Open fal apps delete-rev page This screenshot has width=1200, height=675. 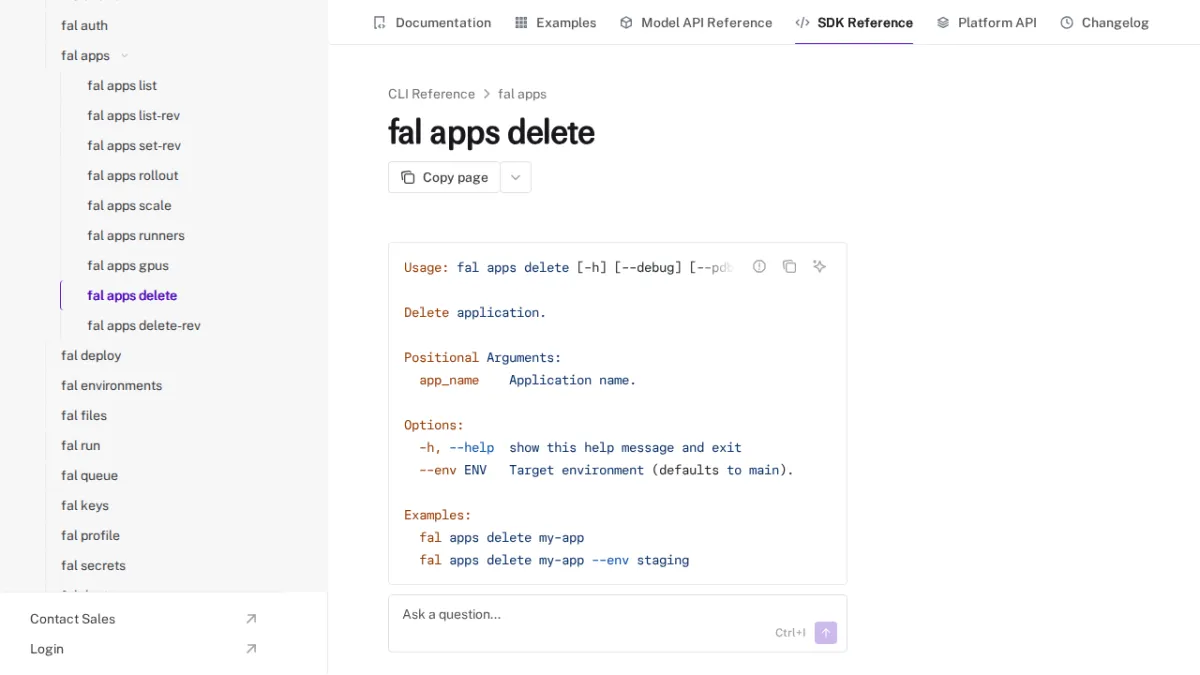tap(144, 326)
